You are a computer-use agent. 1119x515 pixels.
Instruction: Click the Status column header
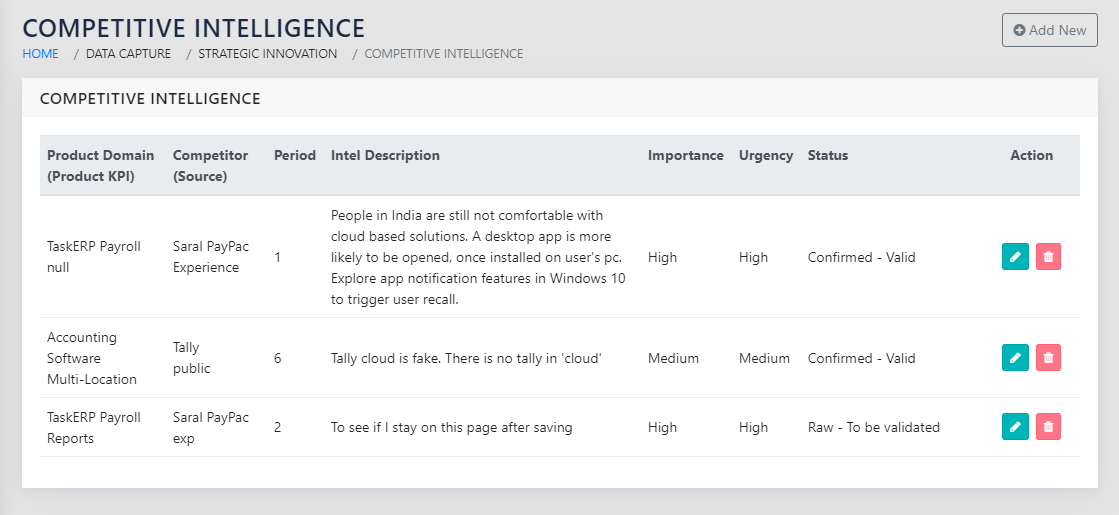[827, 155]
